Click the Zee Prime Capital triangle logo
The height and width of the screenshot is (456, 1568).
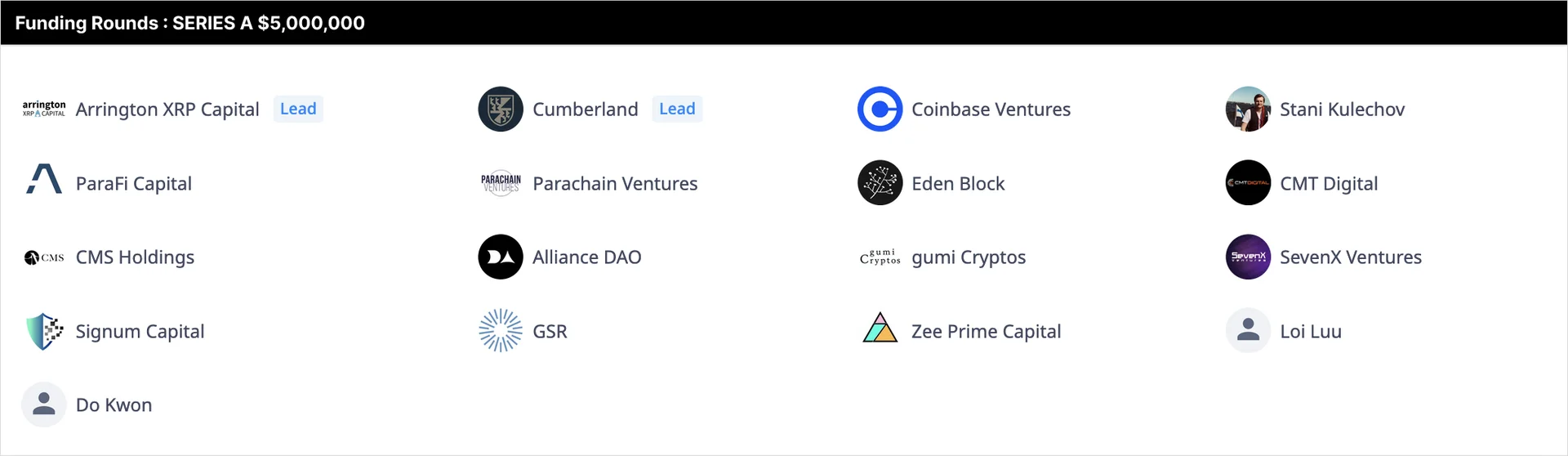(x=880, y=329)
